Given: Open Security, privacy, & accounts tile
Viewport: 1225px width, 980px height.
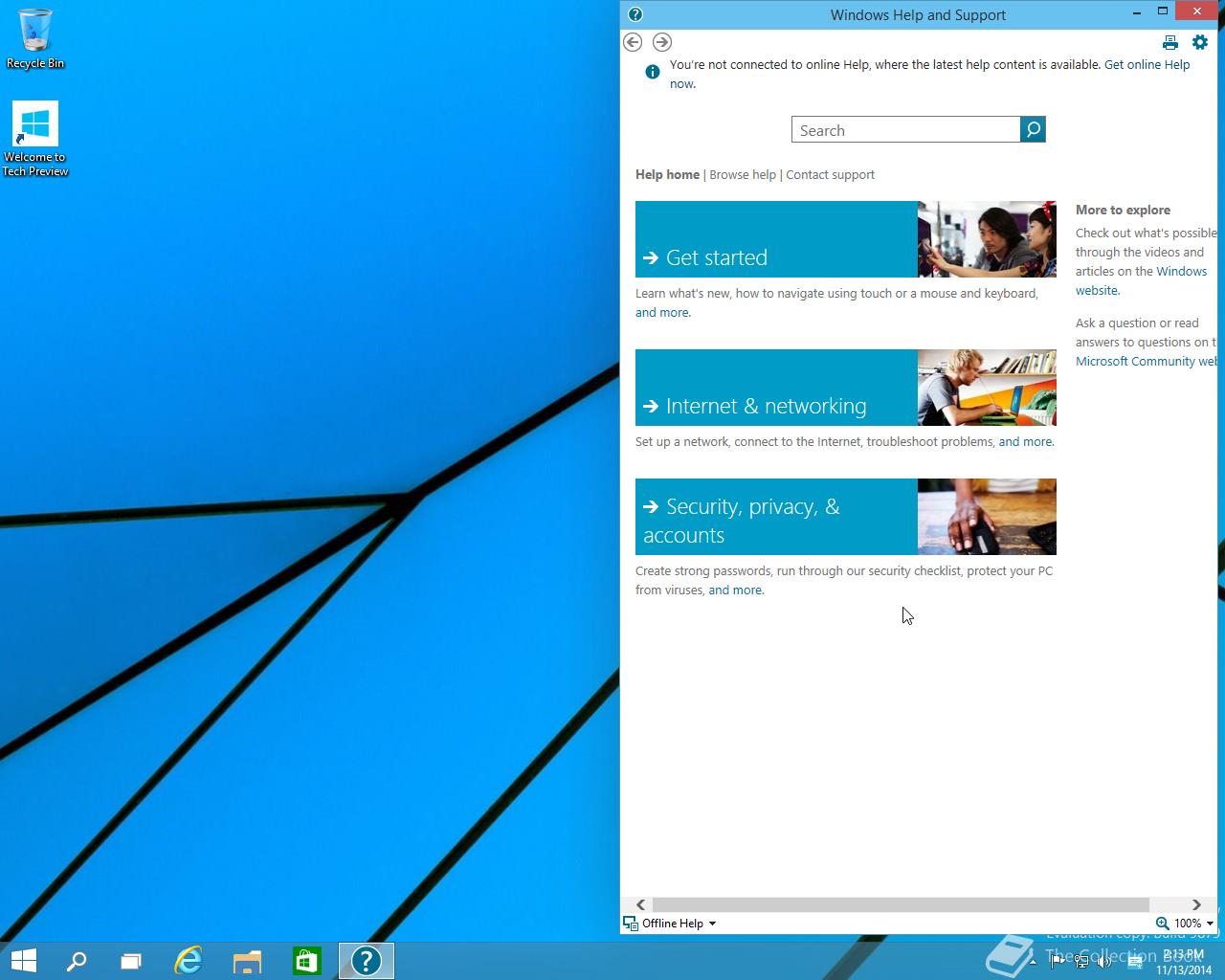Looking at the screenshot, I should click(x=846, y=517).
